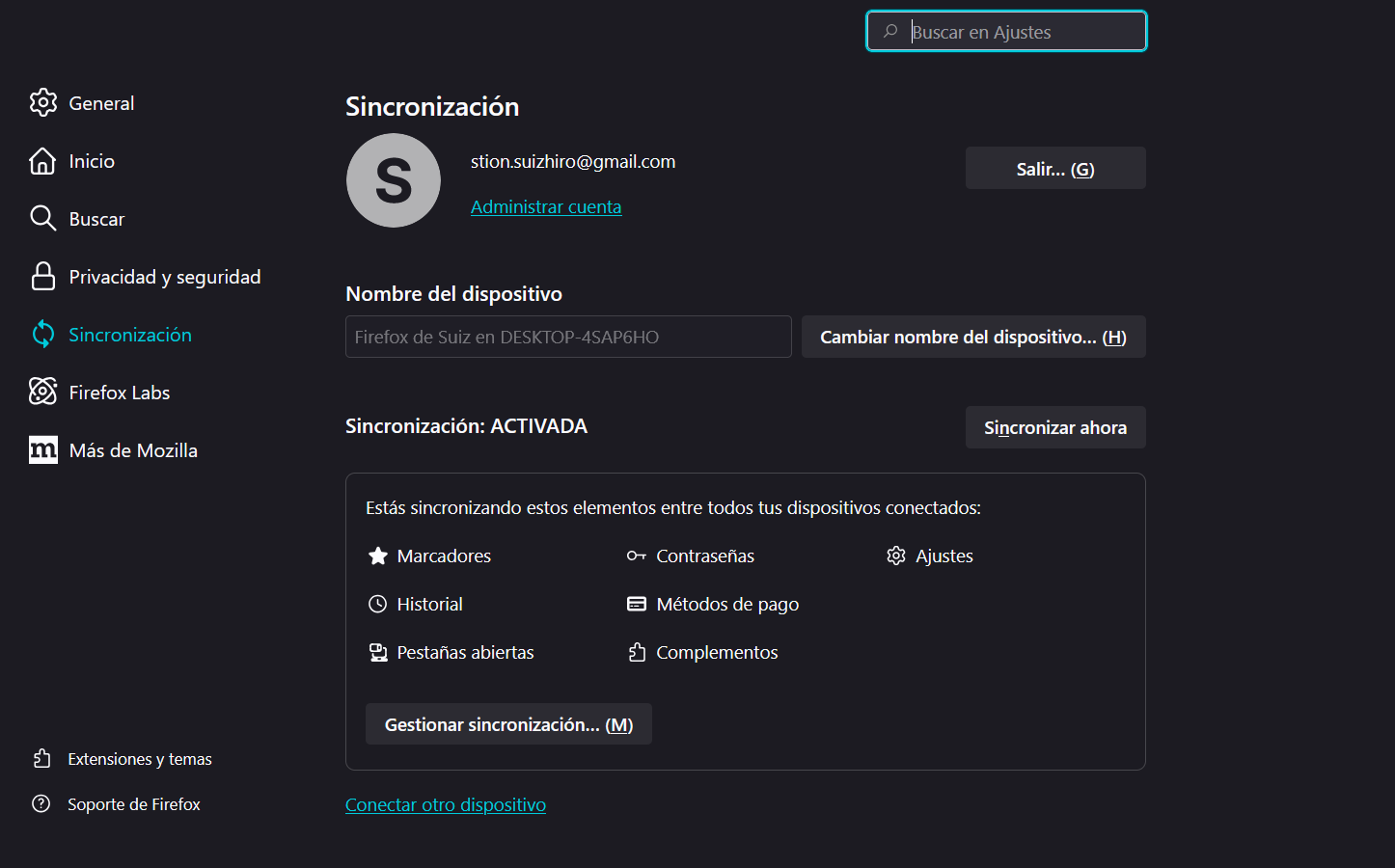This screenshot has width=1395, height=868.
Task: Open the Conectar otro dispositivo link
Action: click(446, 804)
